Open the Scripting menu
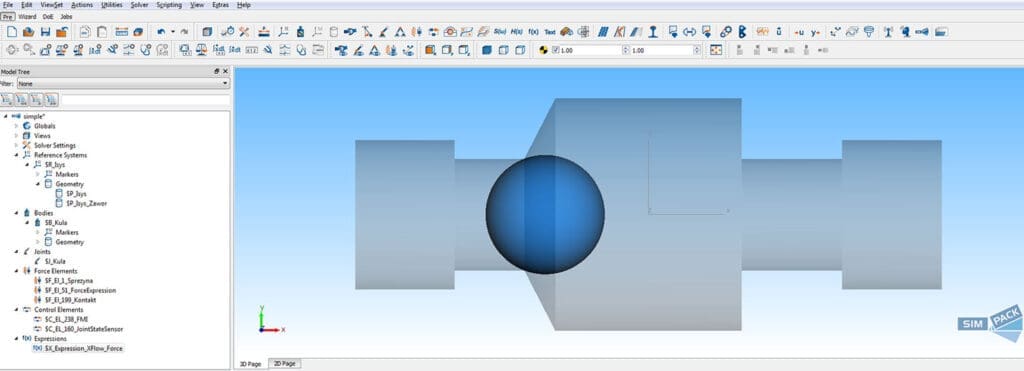The image size is (1024, 371). [x=169, y=5]
